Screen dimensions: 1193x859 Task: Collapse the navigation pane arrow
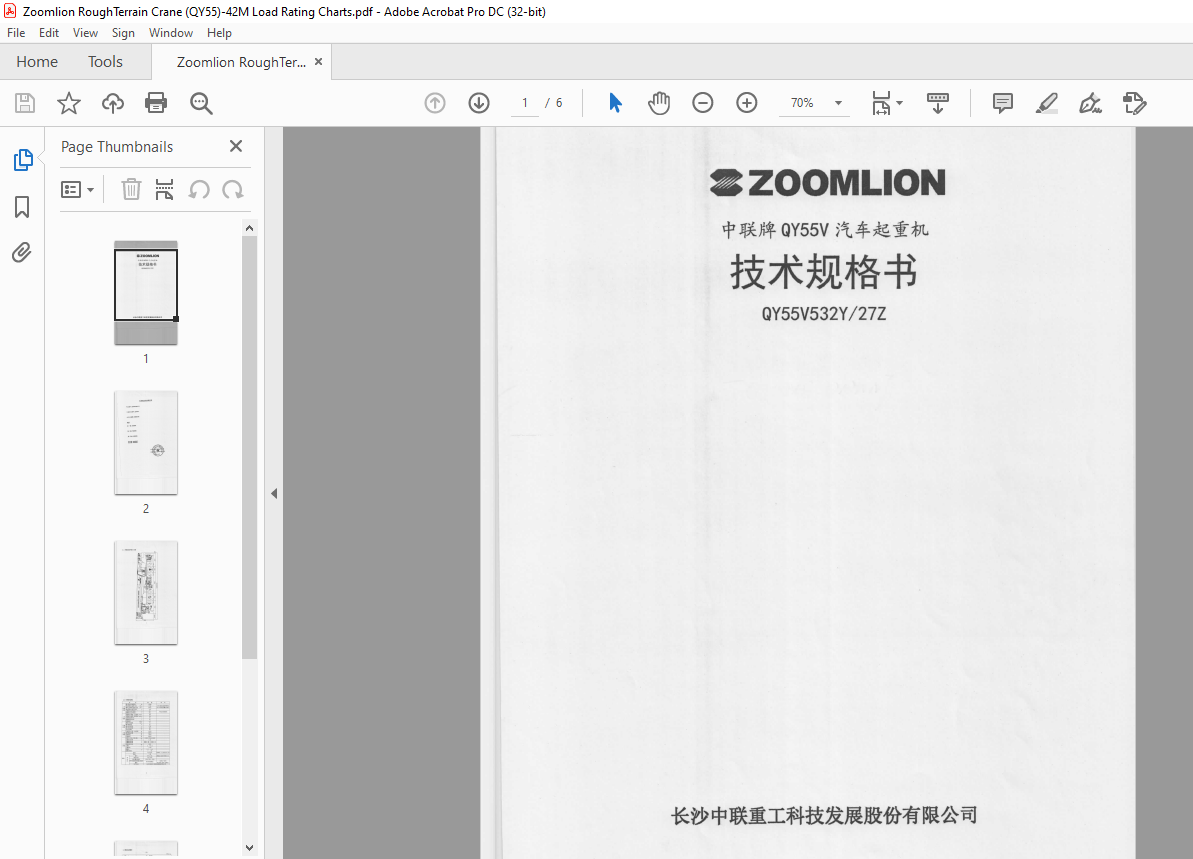pyautogui.click(x=274, y=494)
